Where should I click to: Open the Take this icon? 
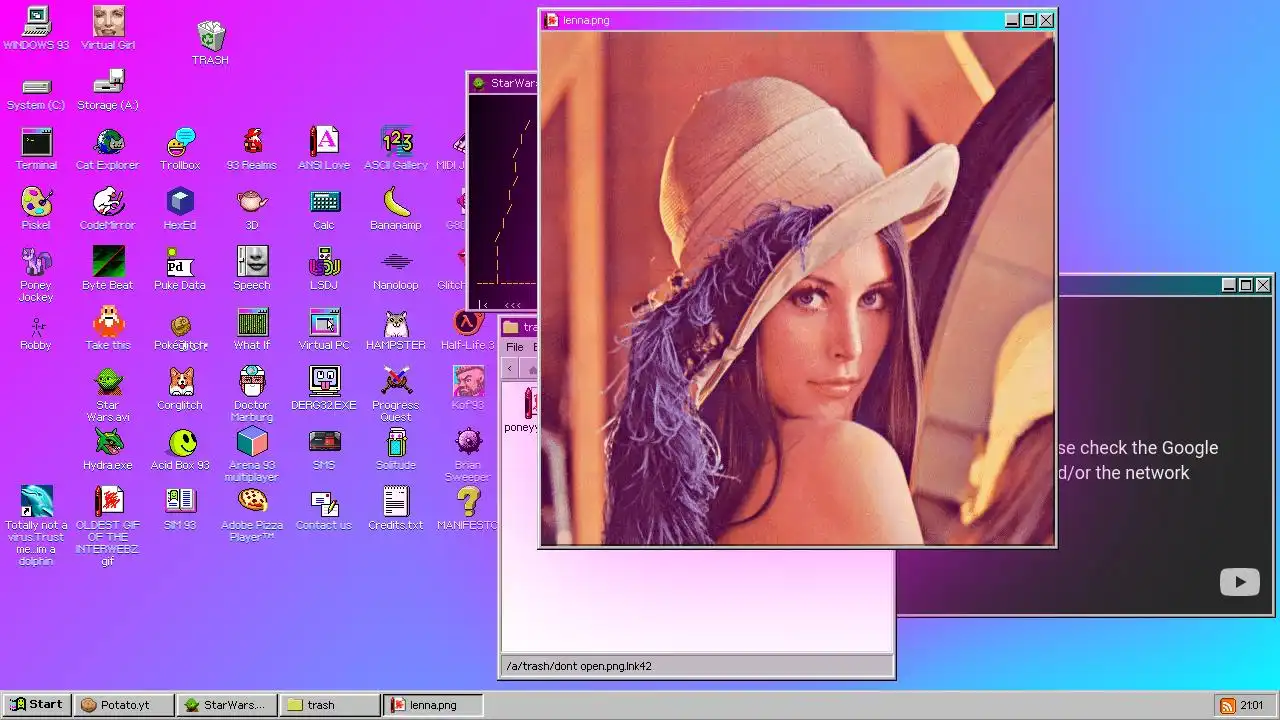(108, 328)
